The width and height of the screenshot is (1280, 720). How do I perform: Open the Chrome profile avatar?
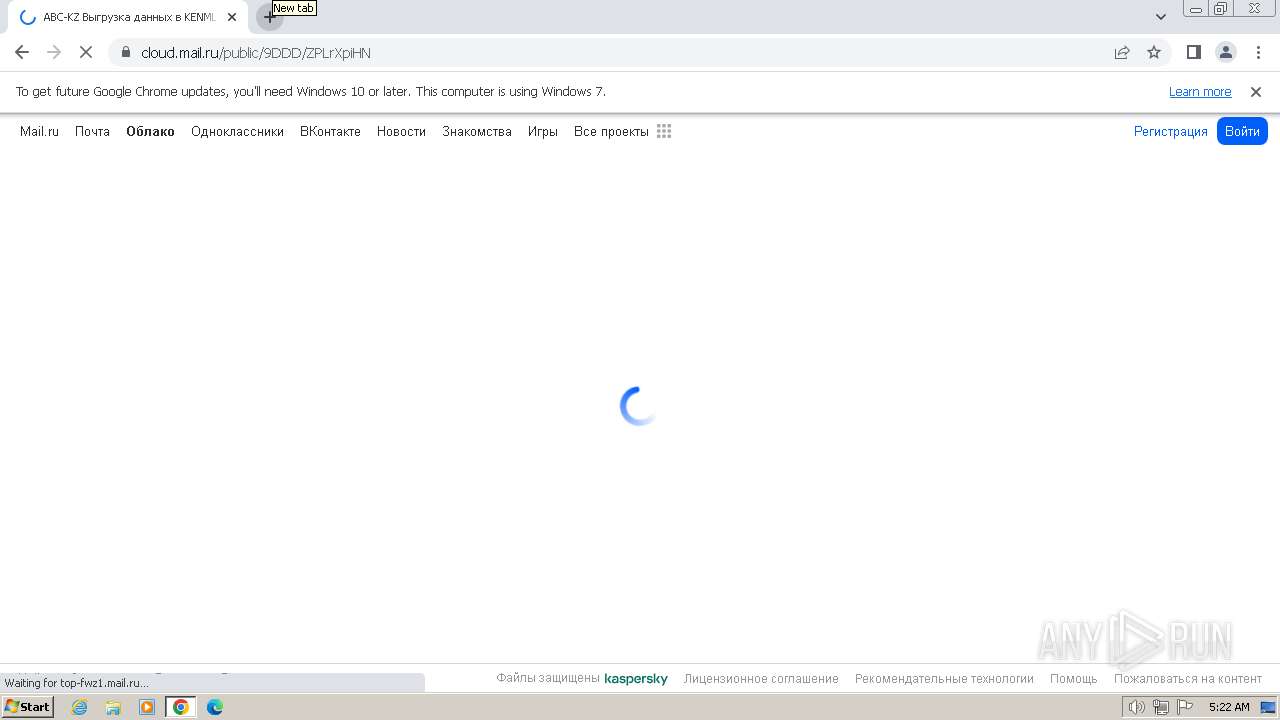coord(1225,52)
